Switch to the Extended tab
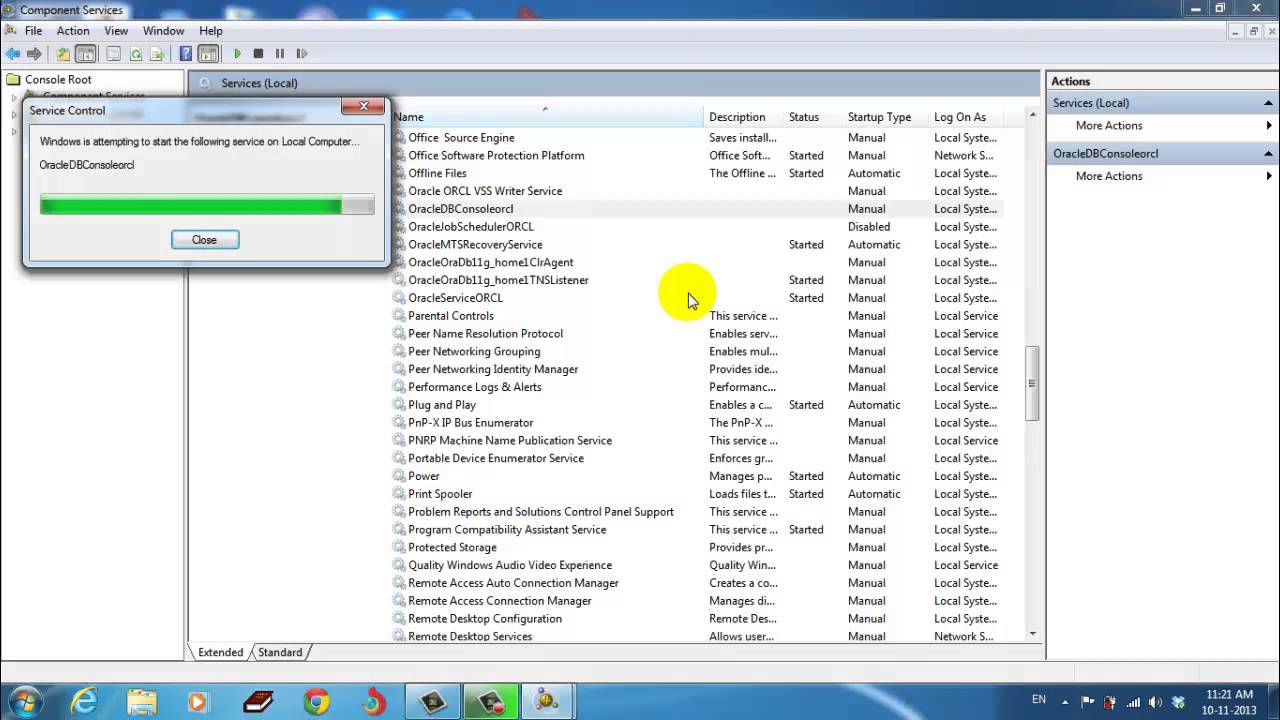The width and height of the screenshot is (1280, 720). pyautogui.click(x=220, y=652)
